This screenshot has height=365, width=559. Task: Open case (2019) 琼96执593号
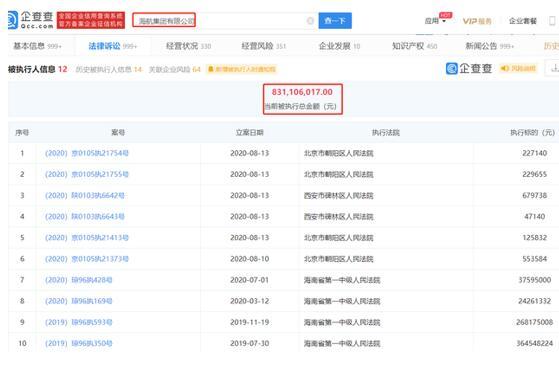[78, 322]
